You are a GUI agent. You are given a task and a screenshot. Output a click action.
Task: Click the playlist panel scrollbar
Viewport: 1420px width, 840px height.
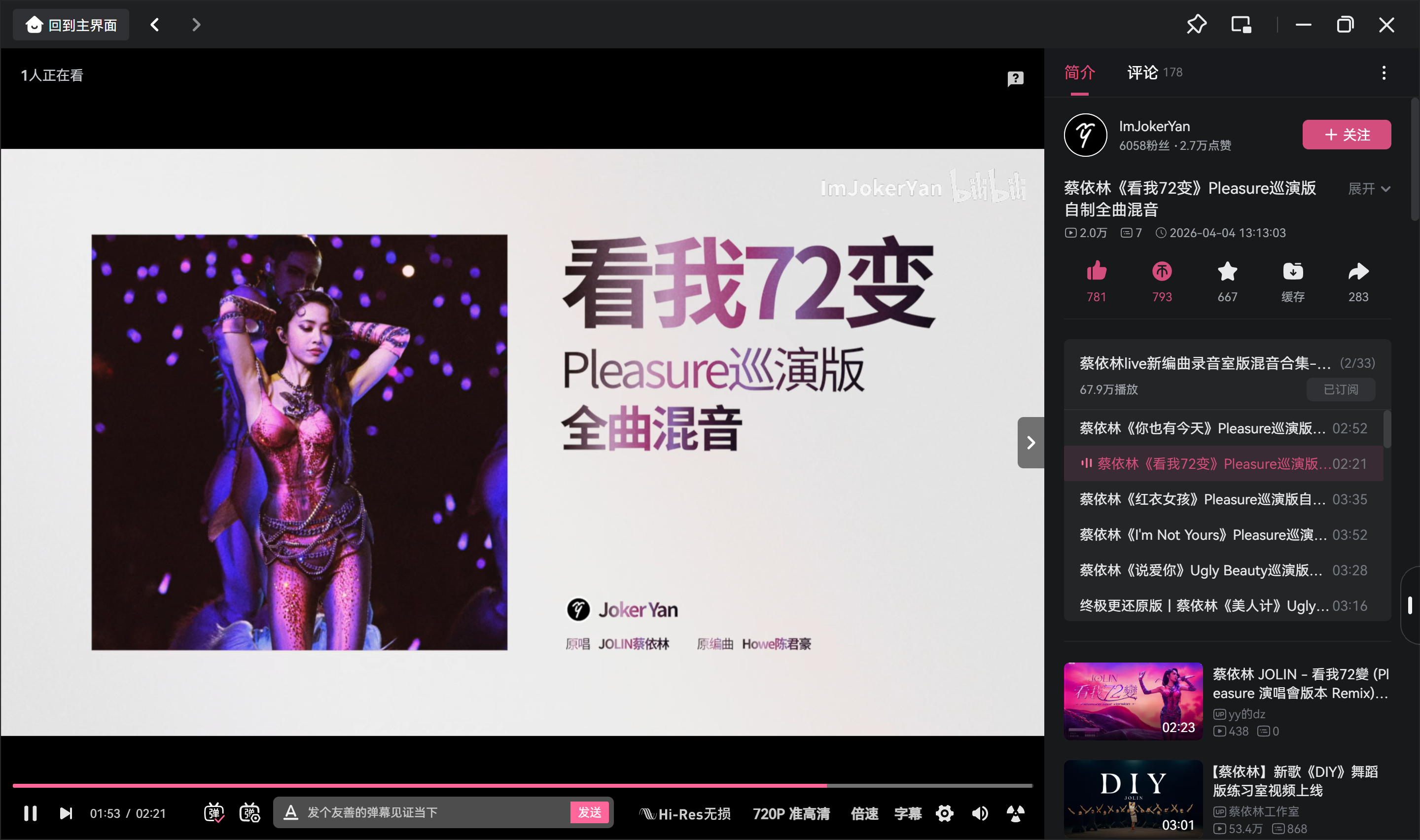[x=1386, y=428]
